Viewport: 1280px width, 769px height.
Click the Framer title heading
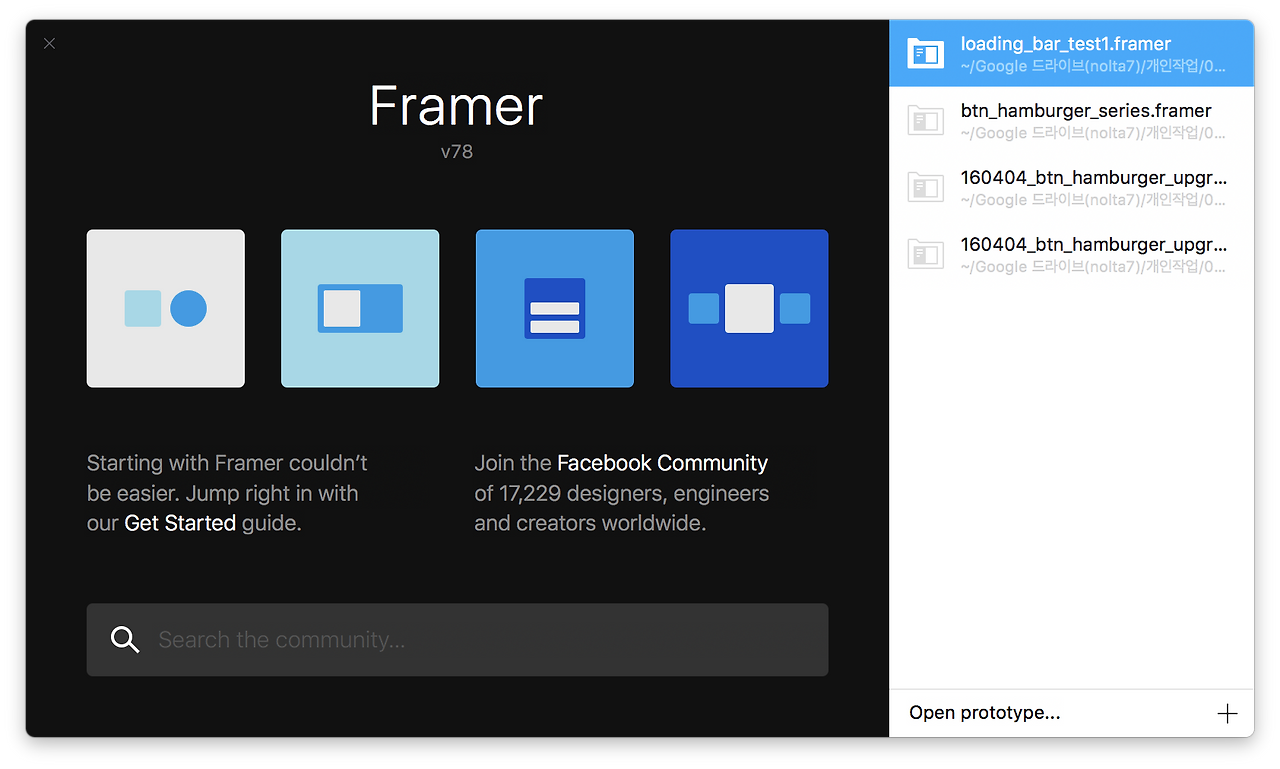coord(456,106)
